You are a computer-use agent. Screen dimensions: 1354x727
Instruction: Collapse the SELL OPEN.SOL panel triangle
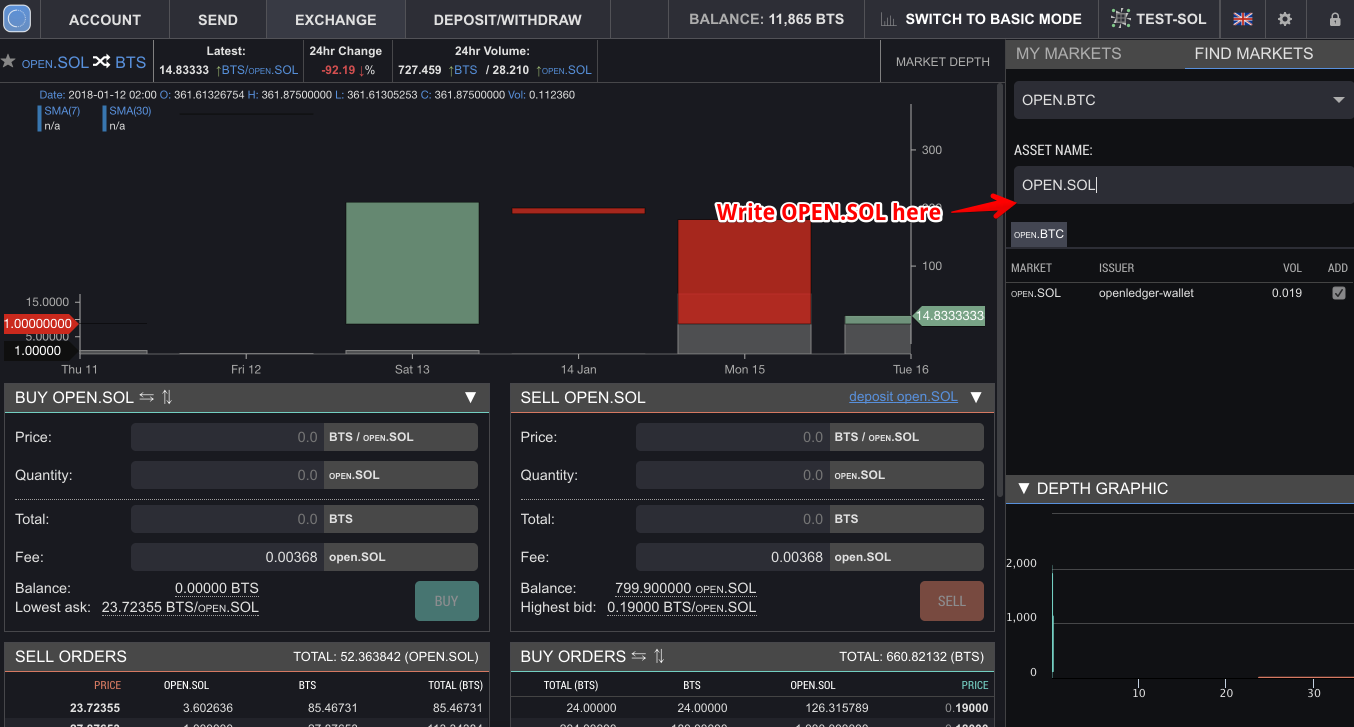pyautogui.click(x=976, y=397)
